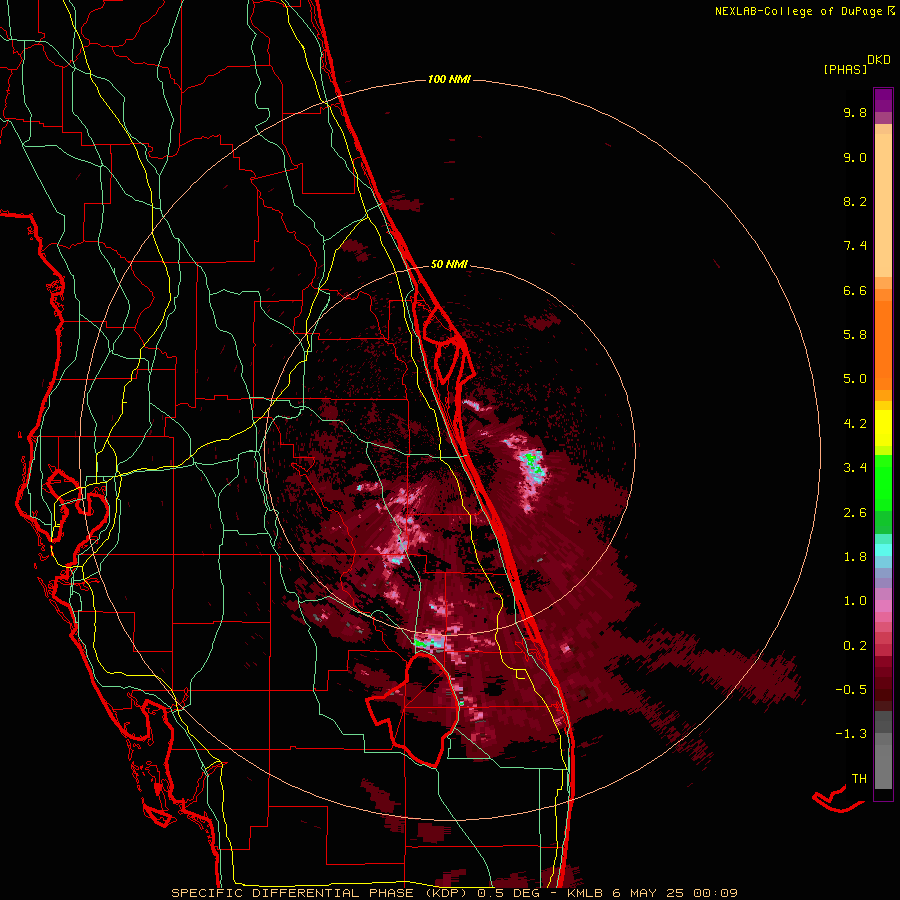Pick the pale peach band of the color scale
Viewport: 900px width, 900px height.
click(883, 205)
